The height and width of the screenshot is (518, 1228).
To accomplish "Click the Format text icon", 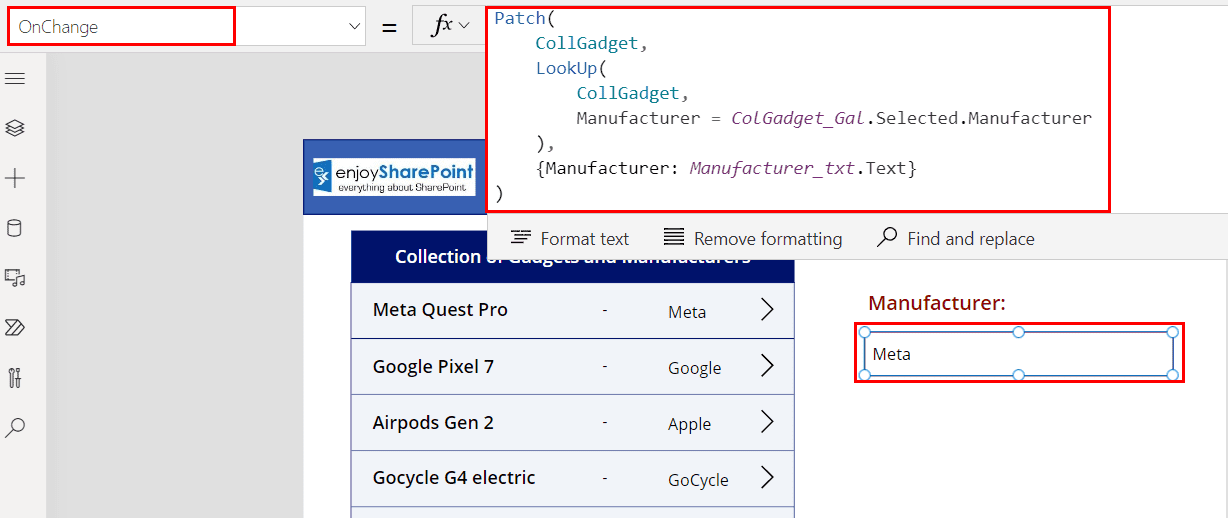I will coord(520,238).
